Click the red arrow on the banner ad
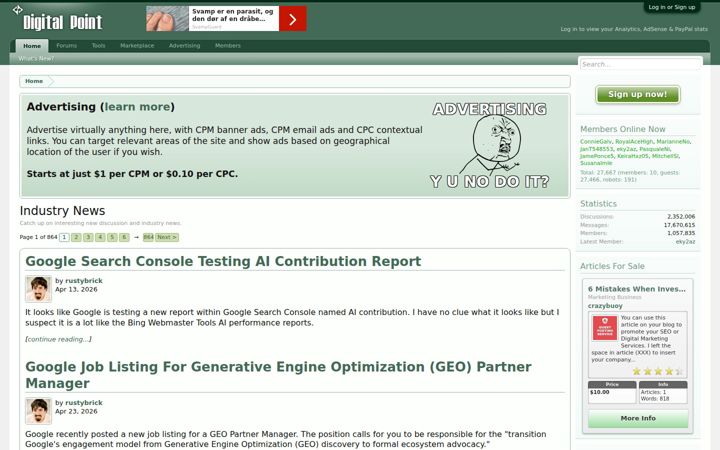 coord(292,19)
